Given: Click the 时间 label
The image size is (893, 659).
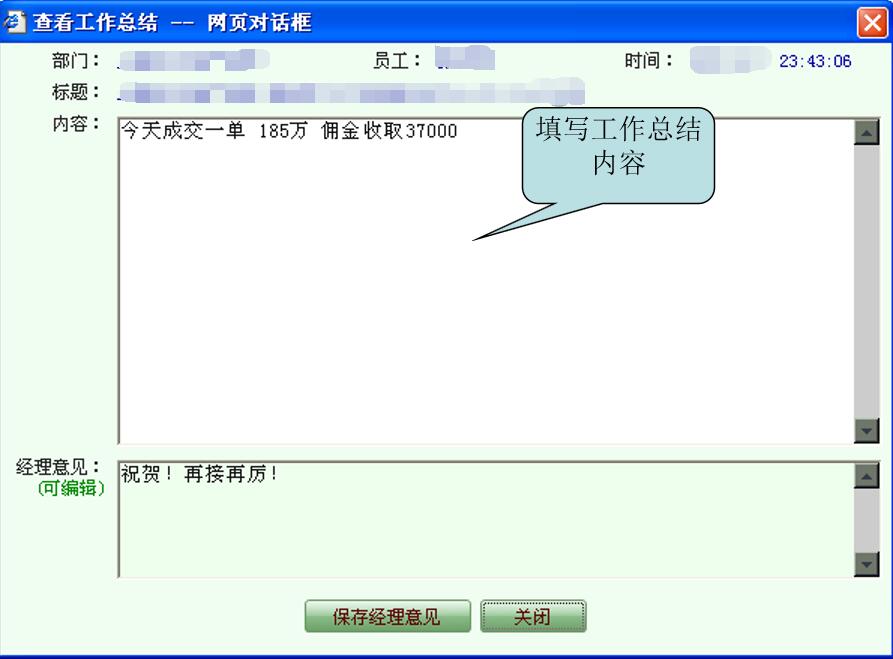Looking at the screenshot, I should pos(648,60).
